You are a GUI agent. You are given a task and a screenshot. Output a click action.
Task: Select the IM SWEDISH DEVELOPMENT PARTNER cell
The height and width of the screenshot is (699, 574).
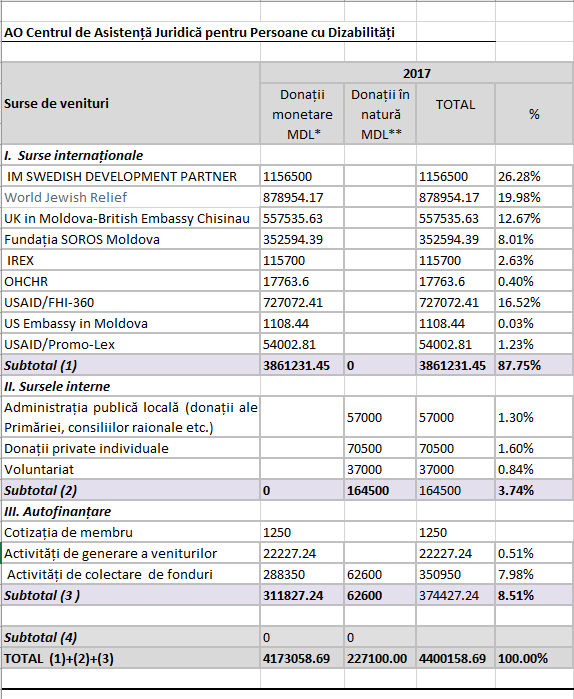coord(131,177)
